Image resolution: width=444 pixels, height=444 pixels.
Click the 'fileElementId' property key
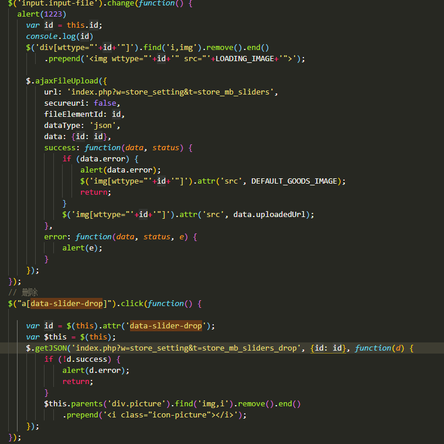(73, 114)
